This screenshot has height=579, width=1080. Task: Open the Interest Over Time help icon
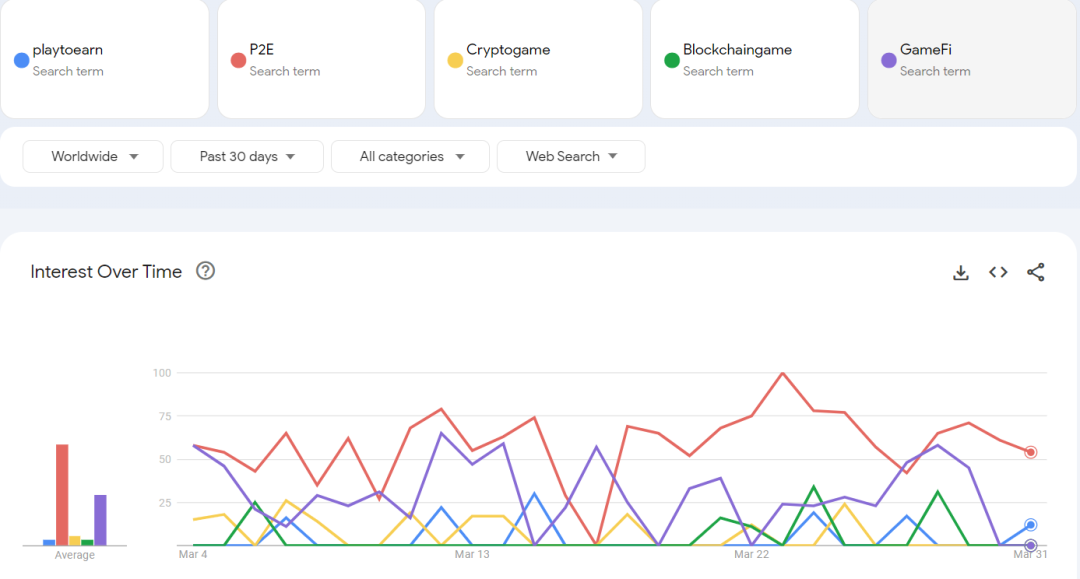[206, 271]
